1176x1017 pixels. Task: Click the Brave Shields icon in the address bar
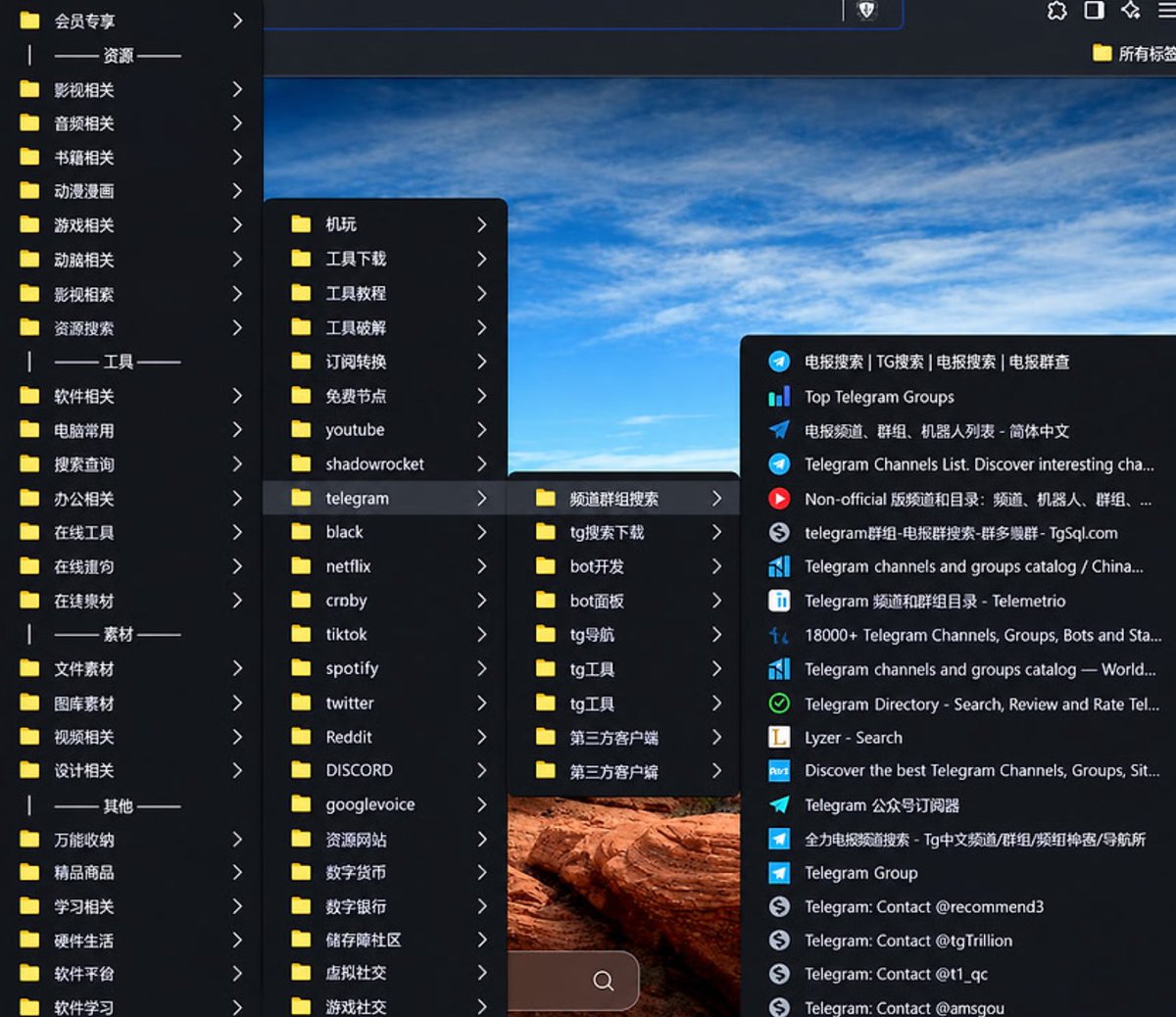pyautogui.click(x=866, y=10)
